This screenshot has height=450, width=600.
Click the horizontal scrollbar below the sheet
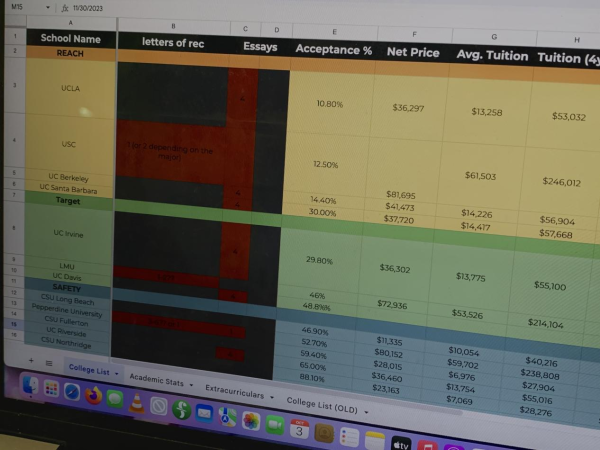pos(287,386)
